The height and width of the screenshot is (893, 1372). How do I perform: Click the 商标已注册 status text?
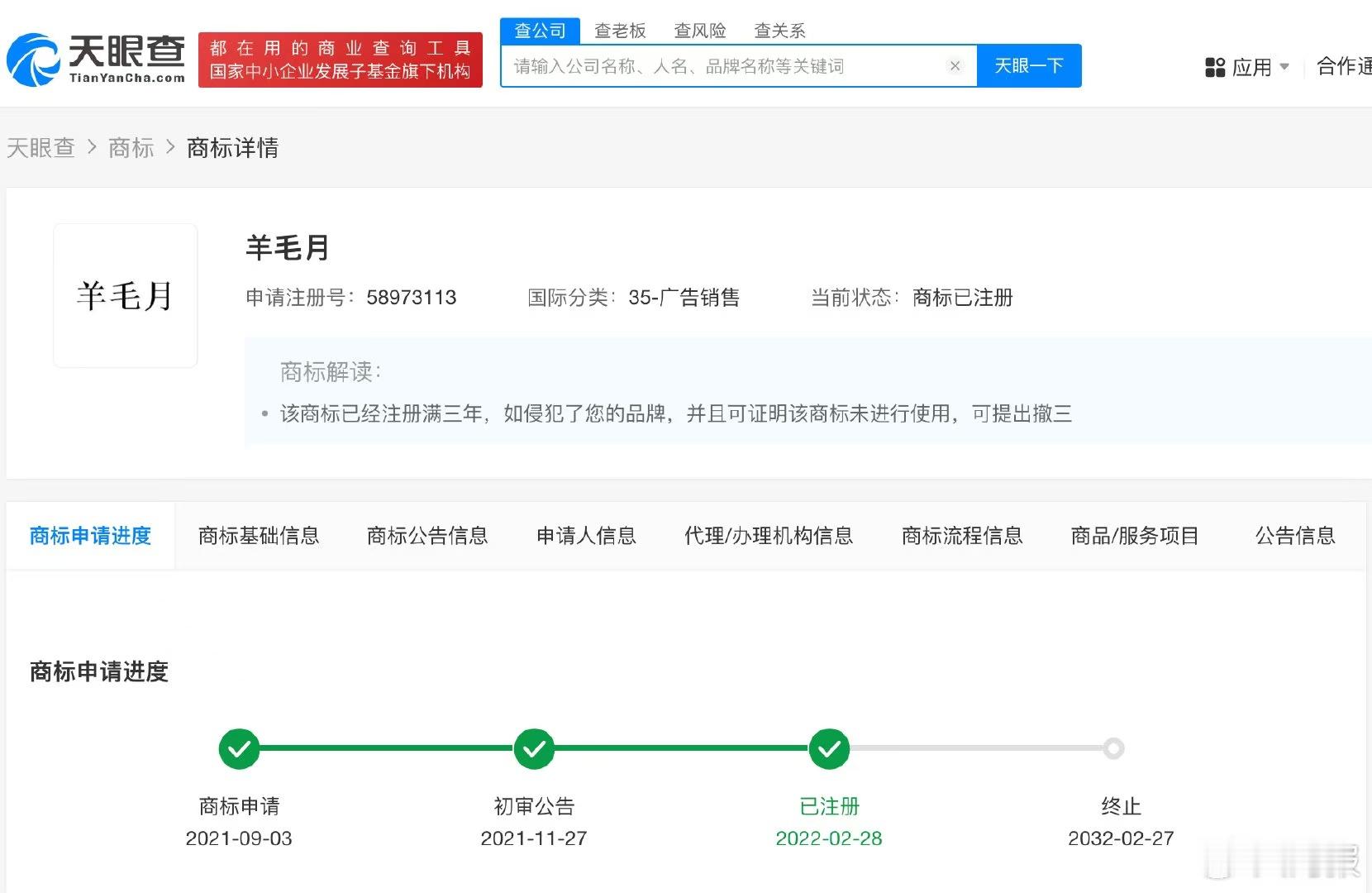pos(963,298)
